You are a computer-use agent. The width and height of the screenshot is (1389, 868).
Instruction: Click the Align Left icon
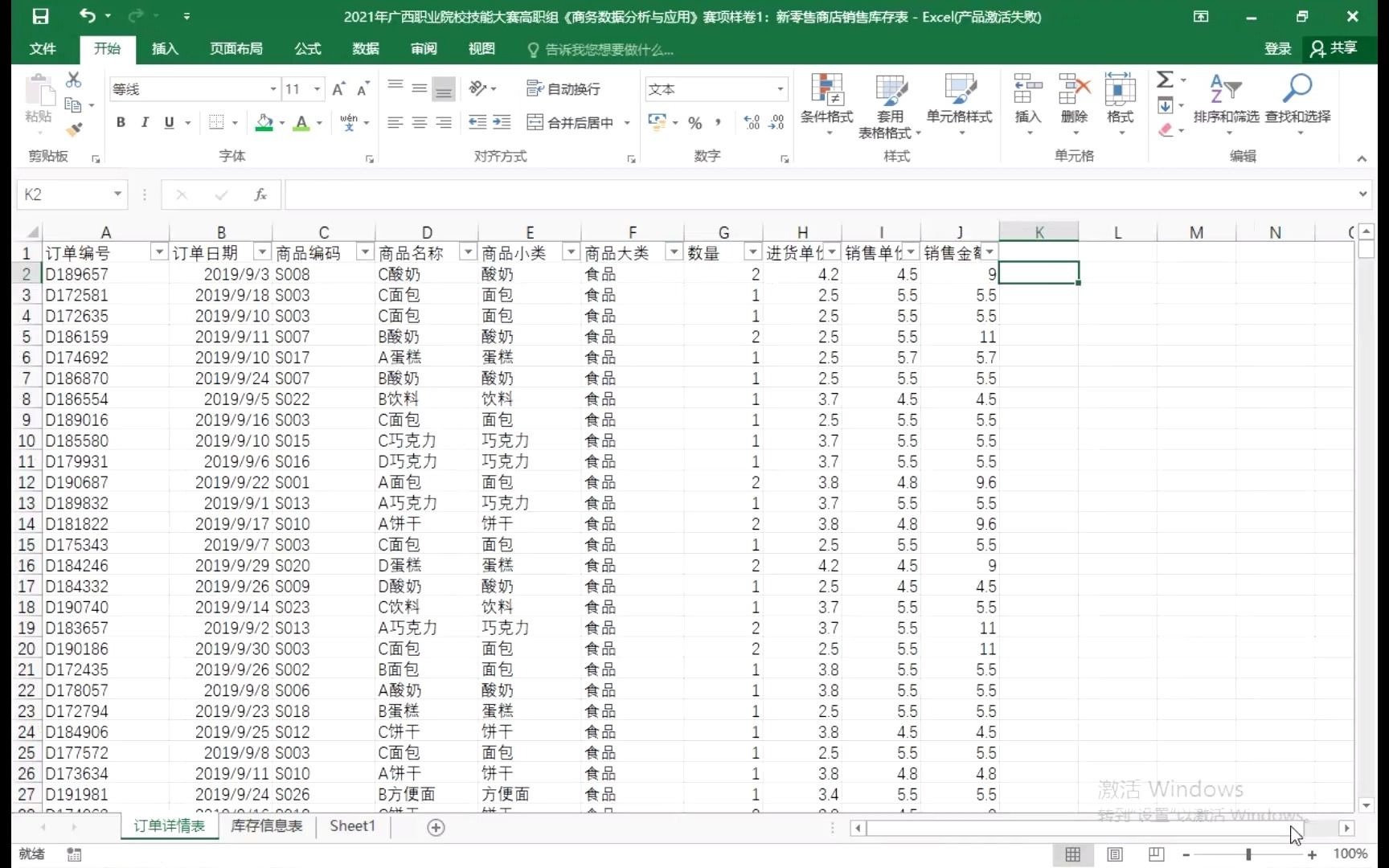[x=395, y=122]
